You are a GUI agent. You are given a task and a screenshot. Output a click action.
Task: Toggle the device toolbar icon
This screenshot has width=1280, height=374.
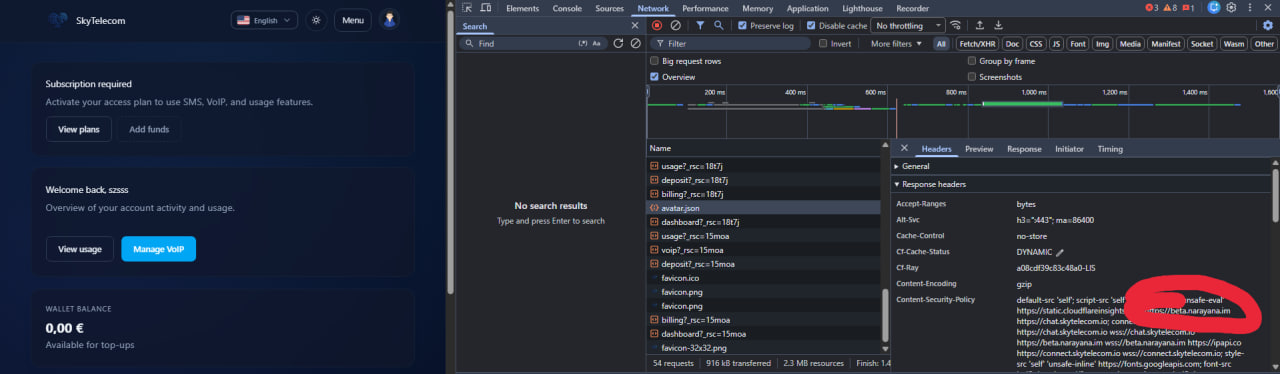coord(486,8)
